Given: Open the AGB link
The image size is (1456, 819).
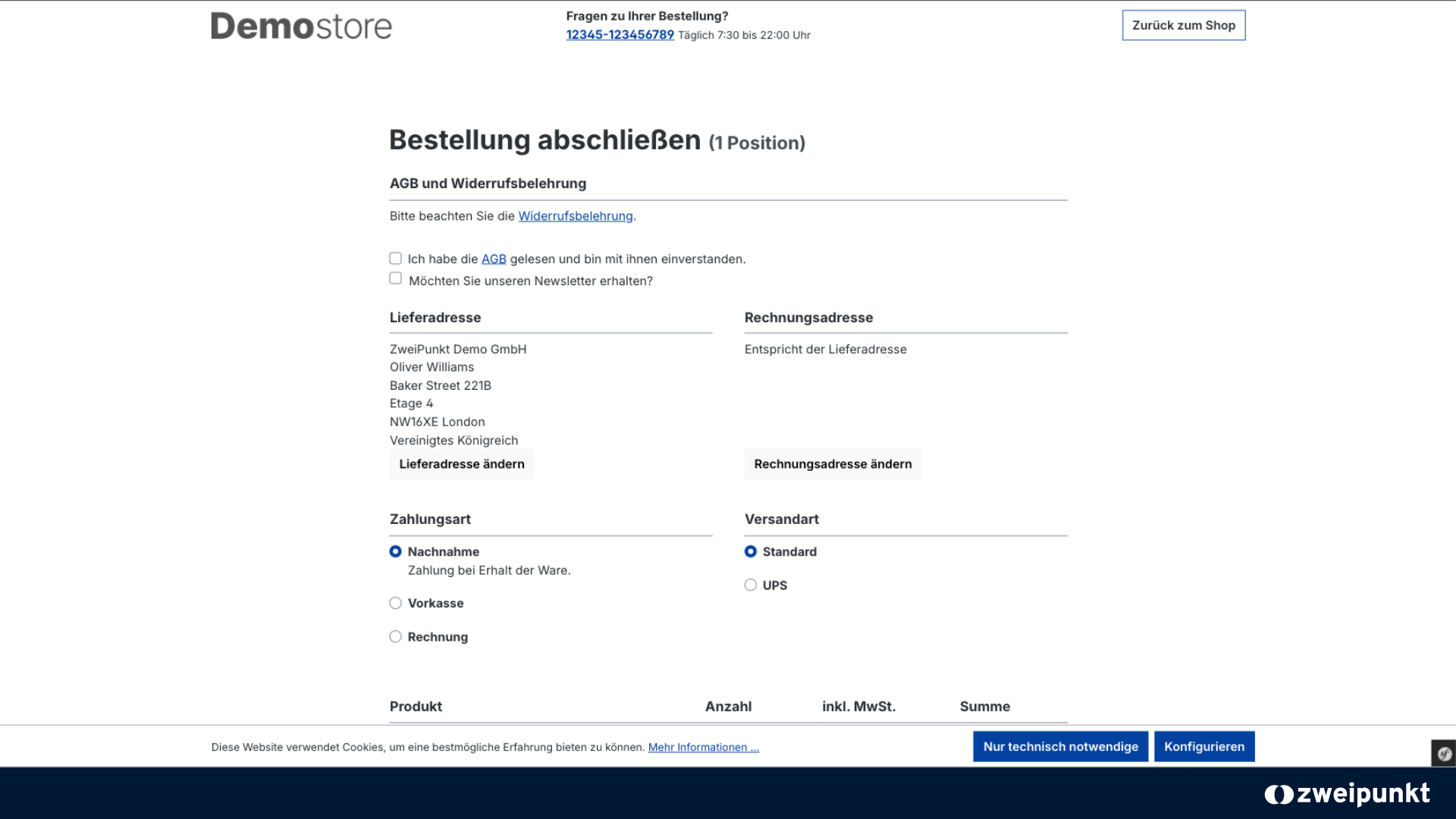Looking at the screenshot, I should pyautogui.click(x=494, y=259).
